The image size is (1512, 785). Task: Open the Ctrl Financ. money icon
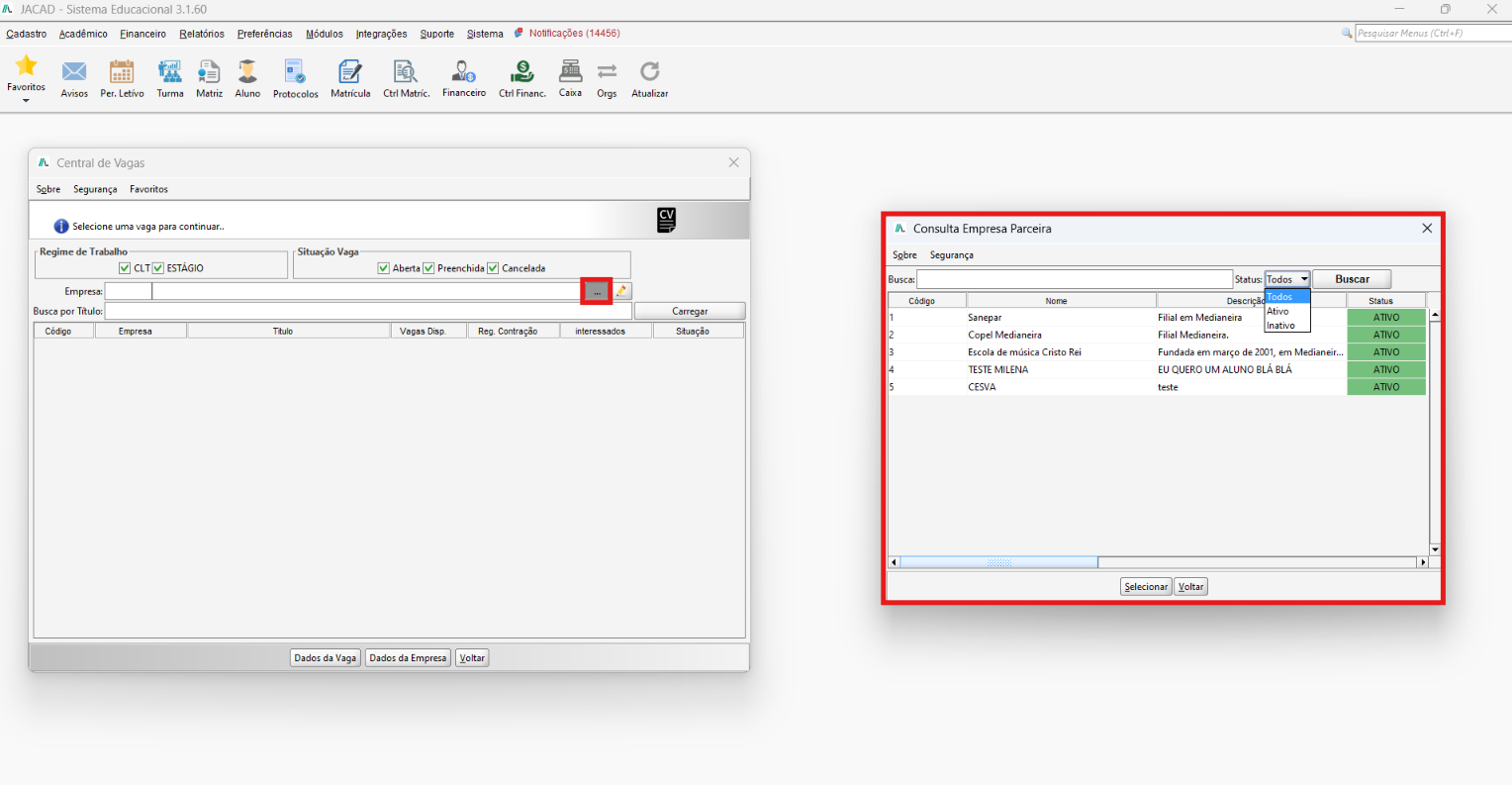point(521,72)
